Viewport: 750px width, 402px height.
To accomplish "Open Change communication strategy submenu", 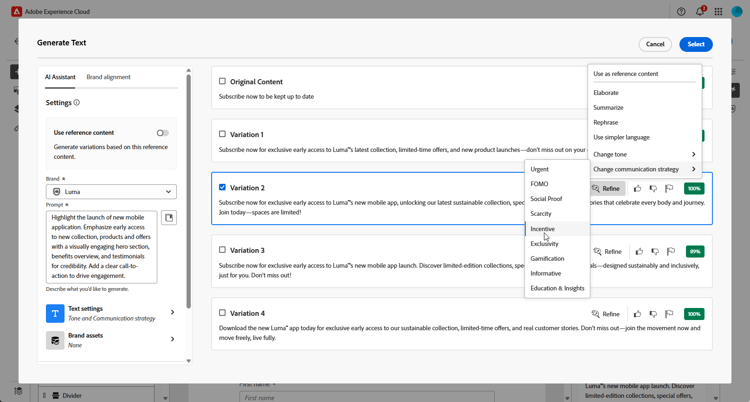I will coord(644,169).
